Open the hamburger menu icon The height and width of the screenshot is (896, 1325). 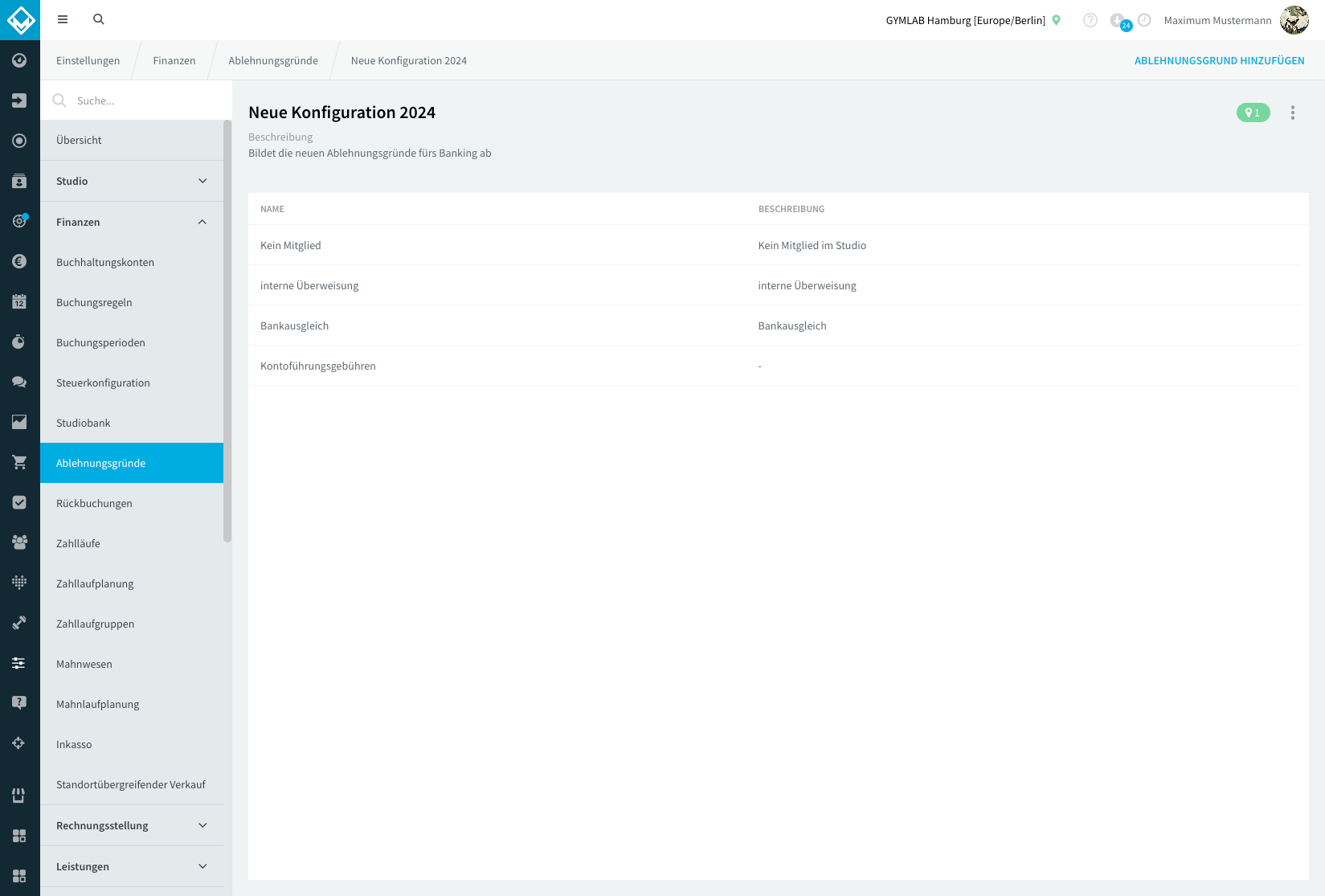(x=63, y=19)
